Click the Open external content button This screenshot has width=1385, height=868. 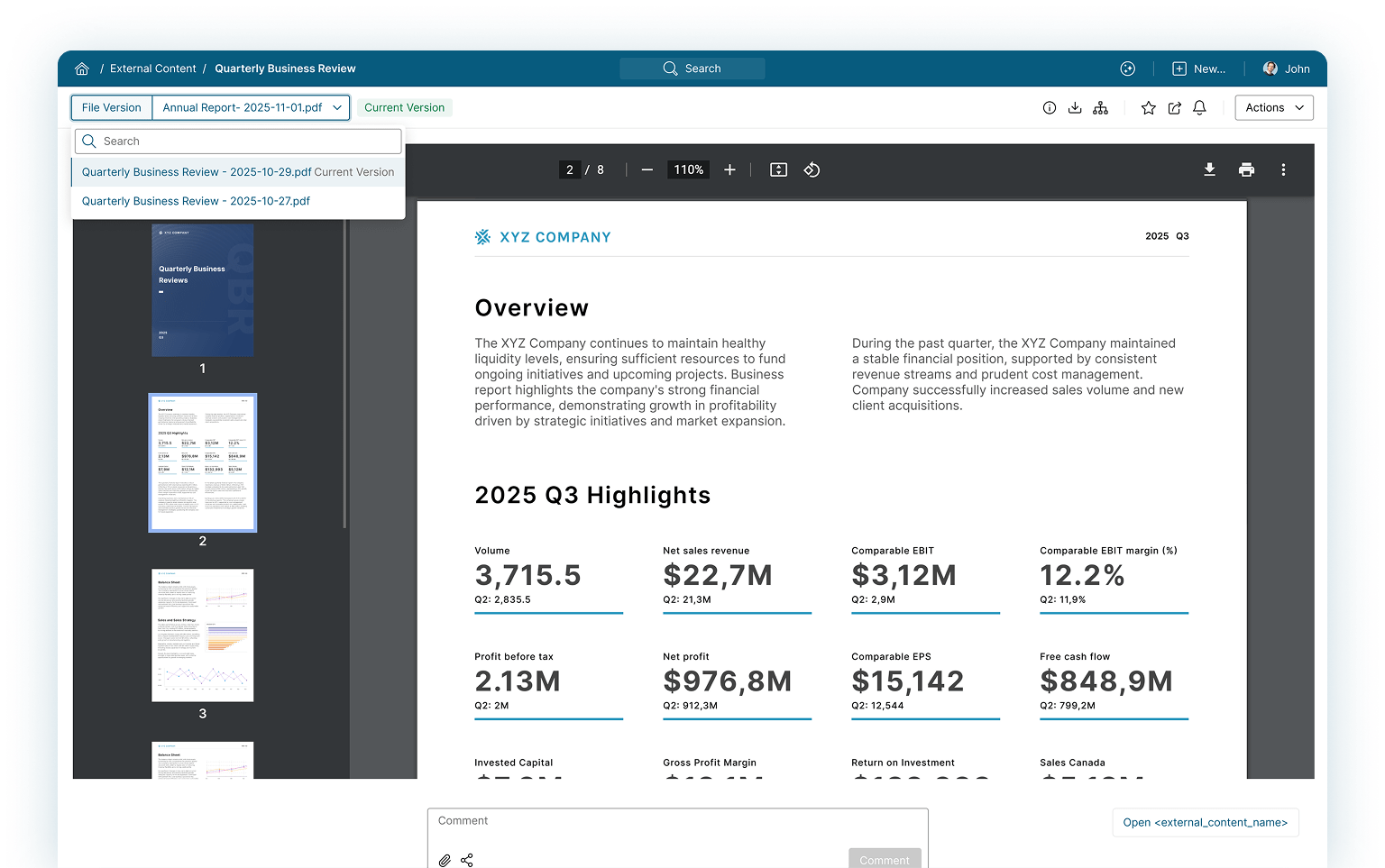tap(1205, 822)
